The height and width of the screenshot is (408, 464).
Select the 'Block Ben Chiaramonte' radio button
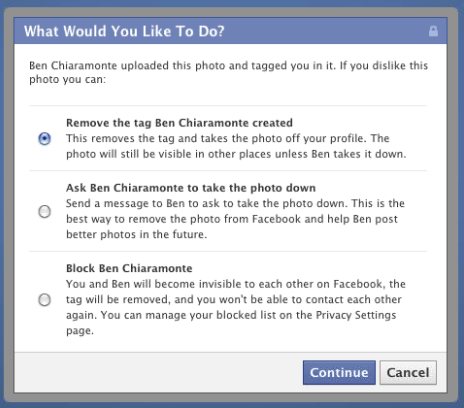tap(45, 300)
